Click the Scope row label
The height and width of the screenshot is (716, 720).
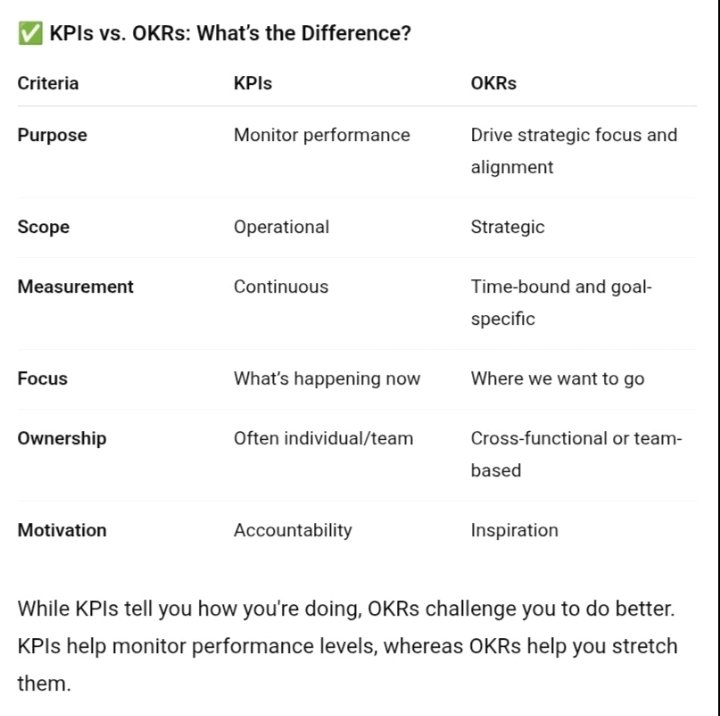[x=44, y=227]
